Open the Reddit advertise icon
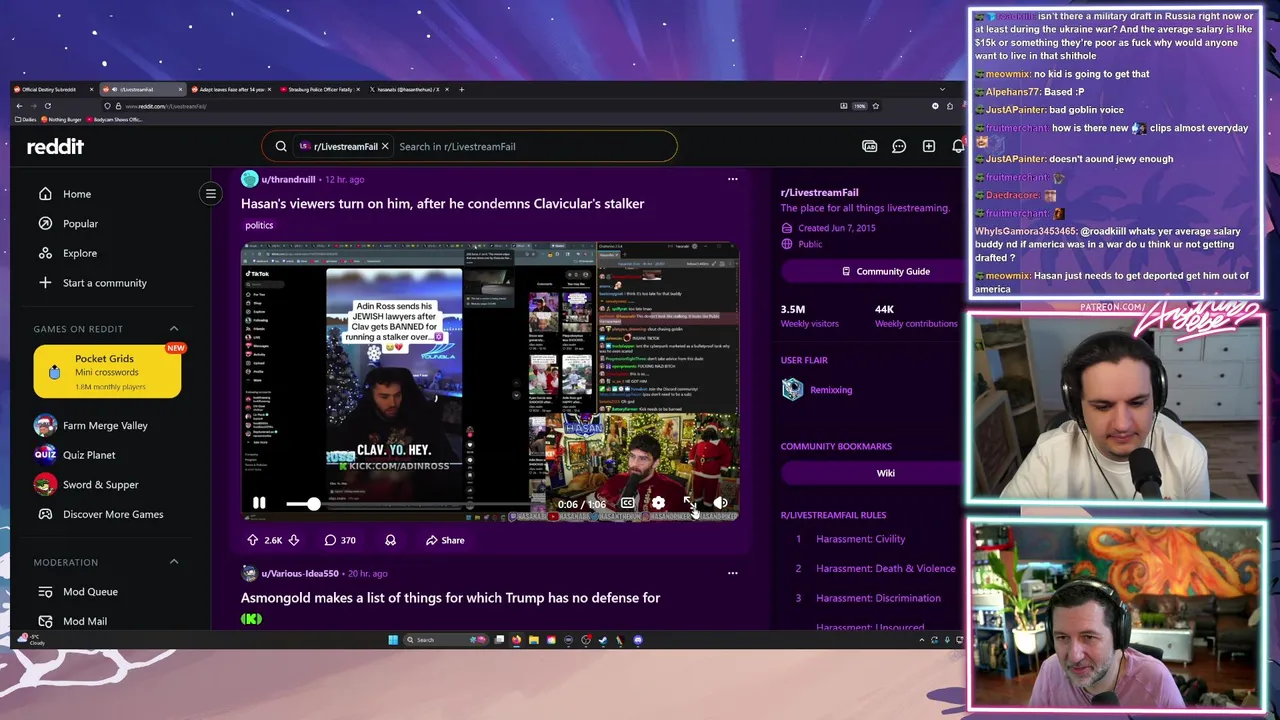This screenshot has height=720, width=1280. (x=870, y=146)
